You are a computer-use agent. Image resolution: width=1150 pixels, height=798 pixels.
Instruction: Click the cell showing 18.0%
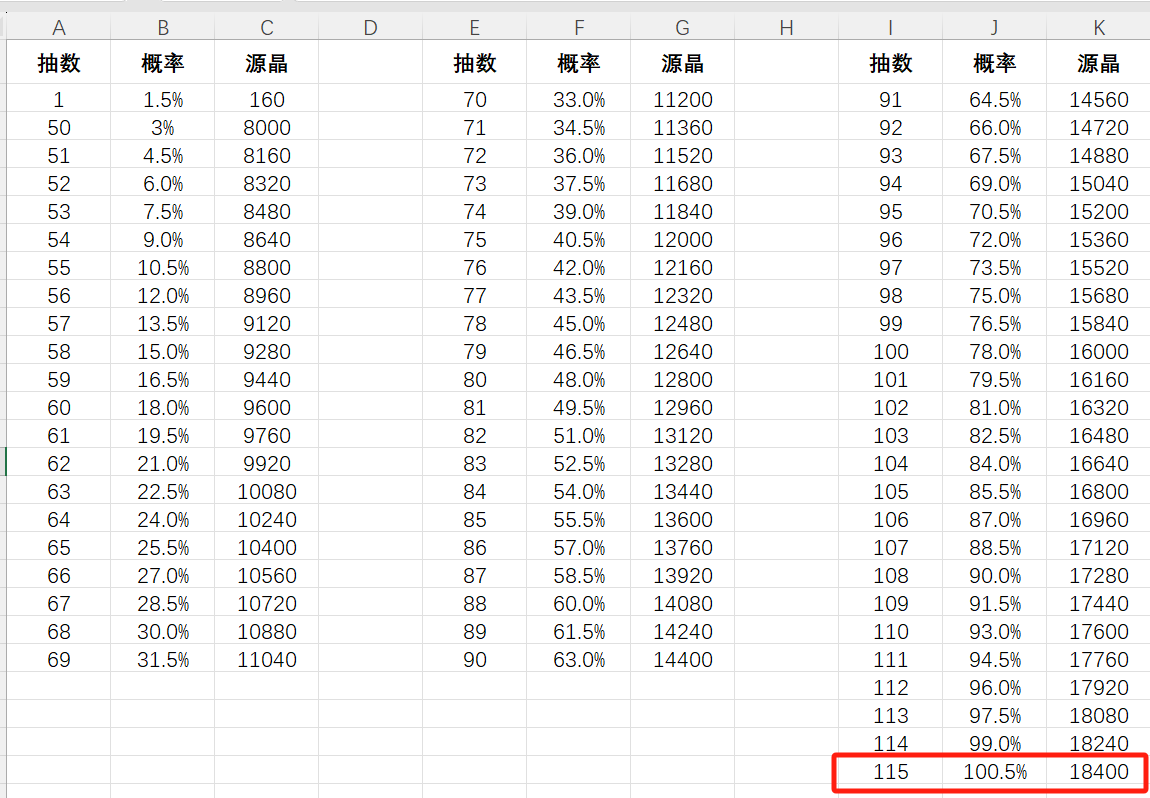tap(163, 407)
